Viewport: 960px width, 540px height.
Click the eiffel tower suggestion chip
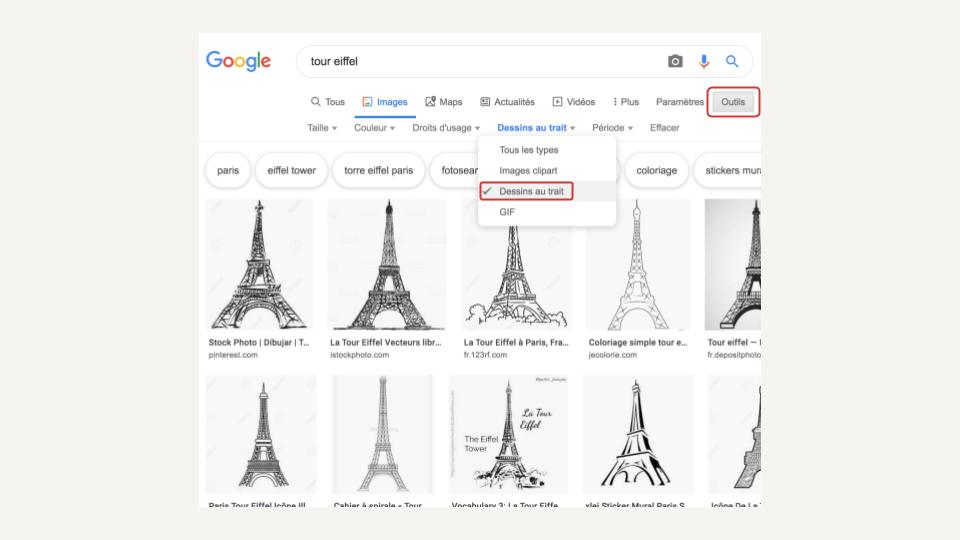pos(291,170)
